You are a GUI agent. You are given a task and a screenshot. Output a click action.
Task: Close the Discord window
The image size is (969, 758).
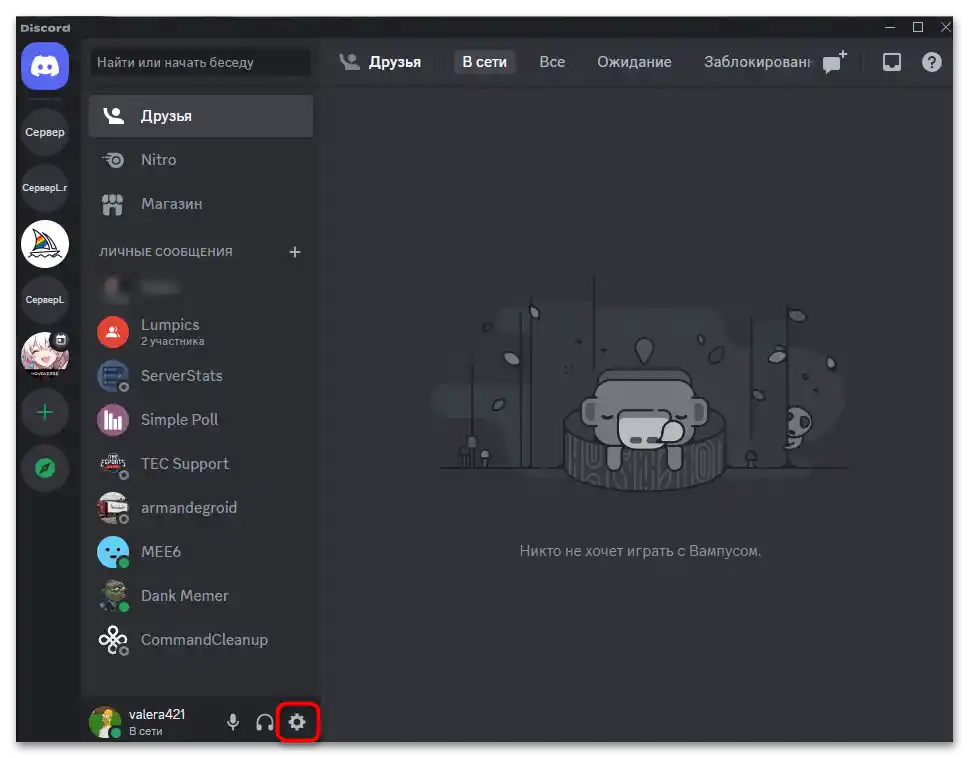pos(946,27)
